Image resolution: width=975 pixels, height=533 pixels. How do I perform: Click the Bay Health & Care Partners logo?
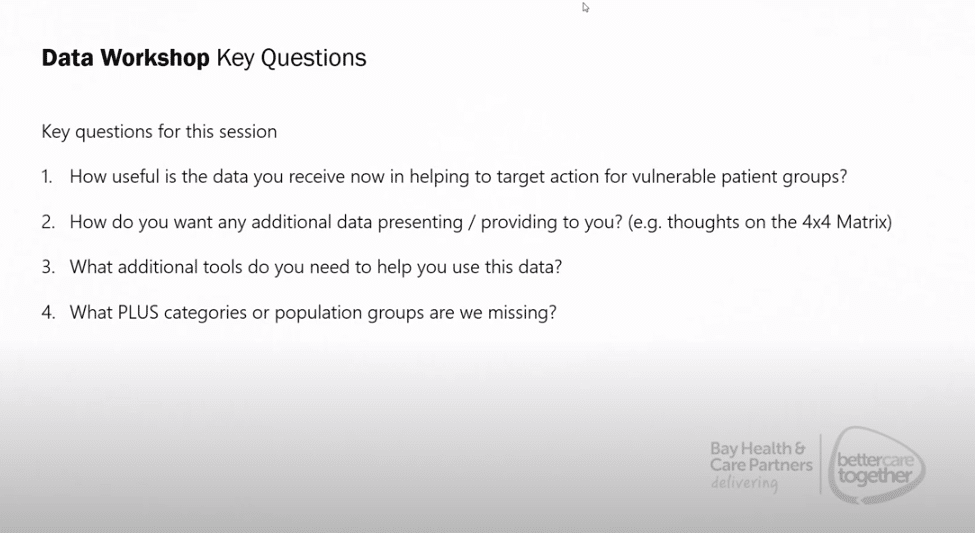pos(757,457)
